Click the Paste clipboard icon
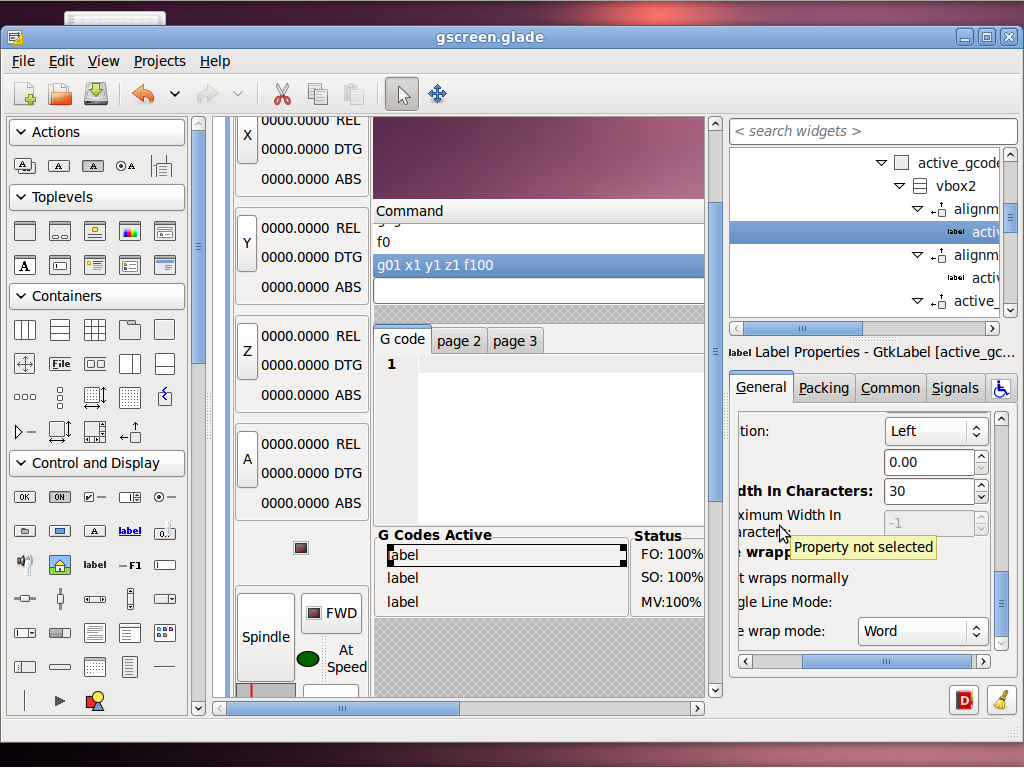Screen dimensions: 1024x768 [353, 94]
